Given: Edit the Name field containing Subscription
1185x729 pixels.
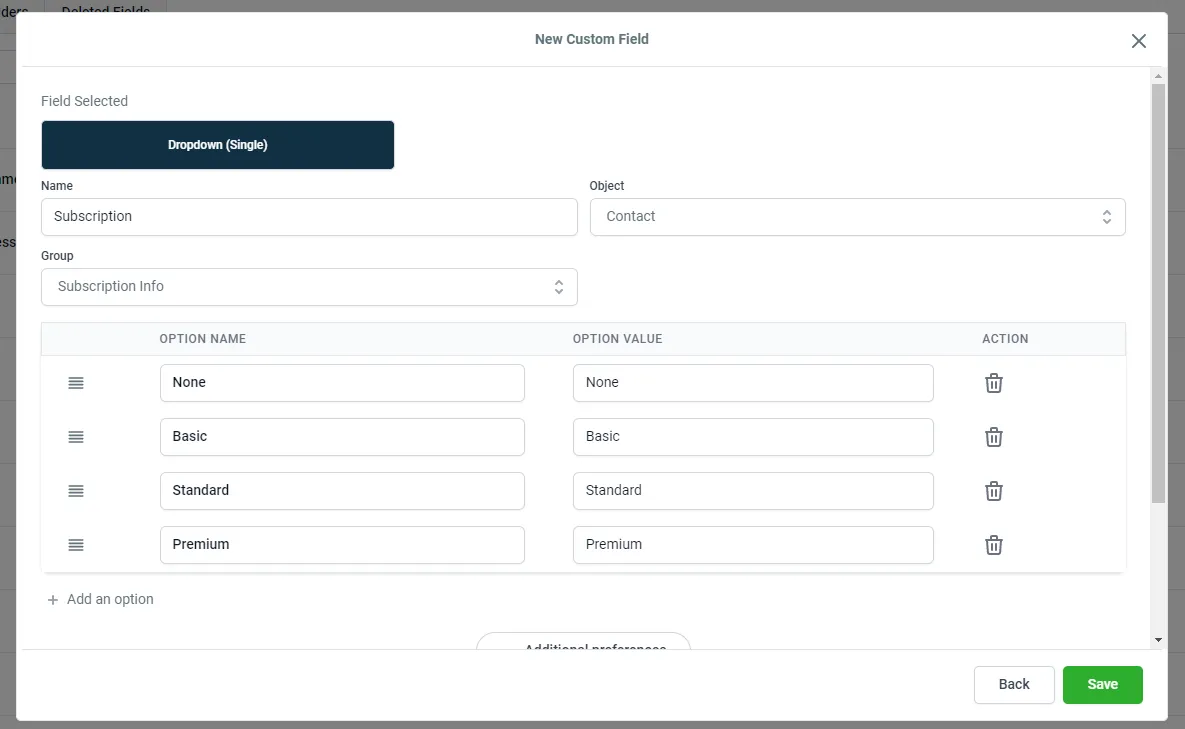Looking at the screenshot, I should 309,217.
